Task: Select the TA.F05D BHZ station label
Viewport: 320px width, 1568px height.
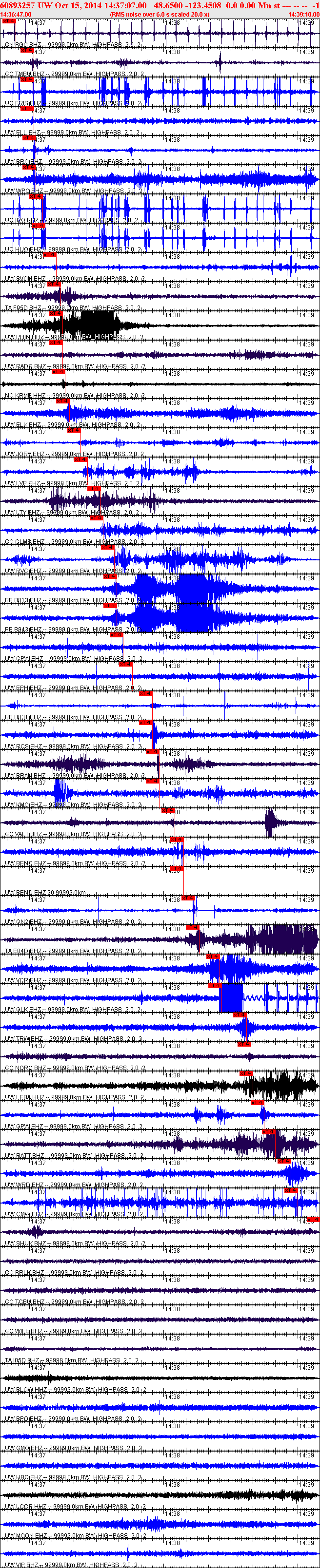Action: (73, 308)
